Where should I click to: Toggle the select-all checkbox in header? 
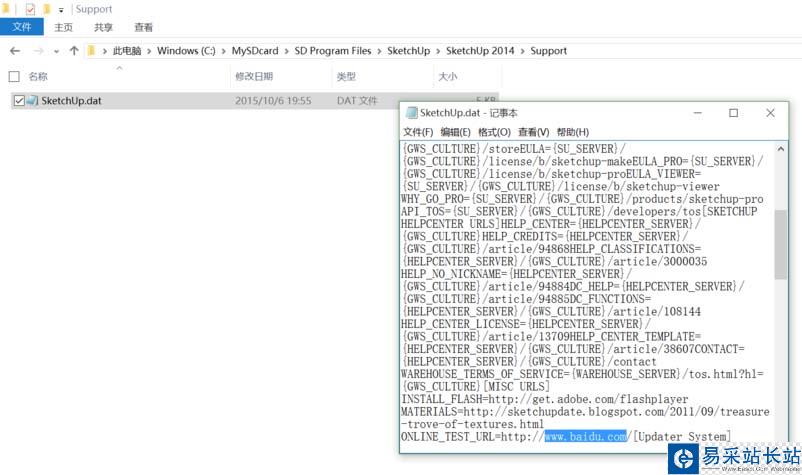(x=14, y=77)
